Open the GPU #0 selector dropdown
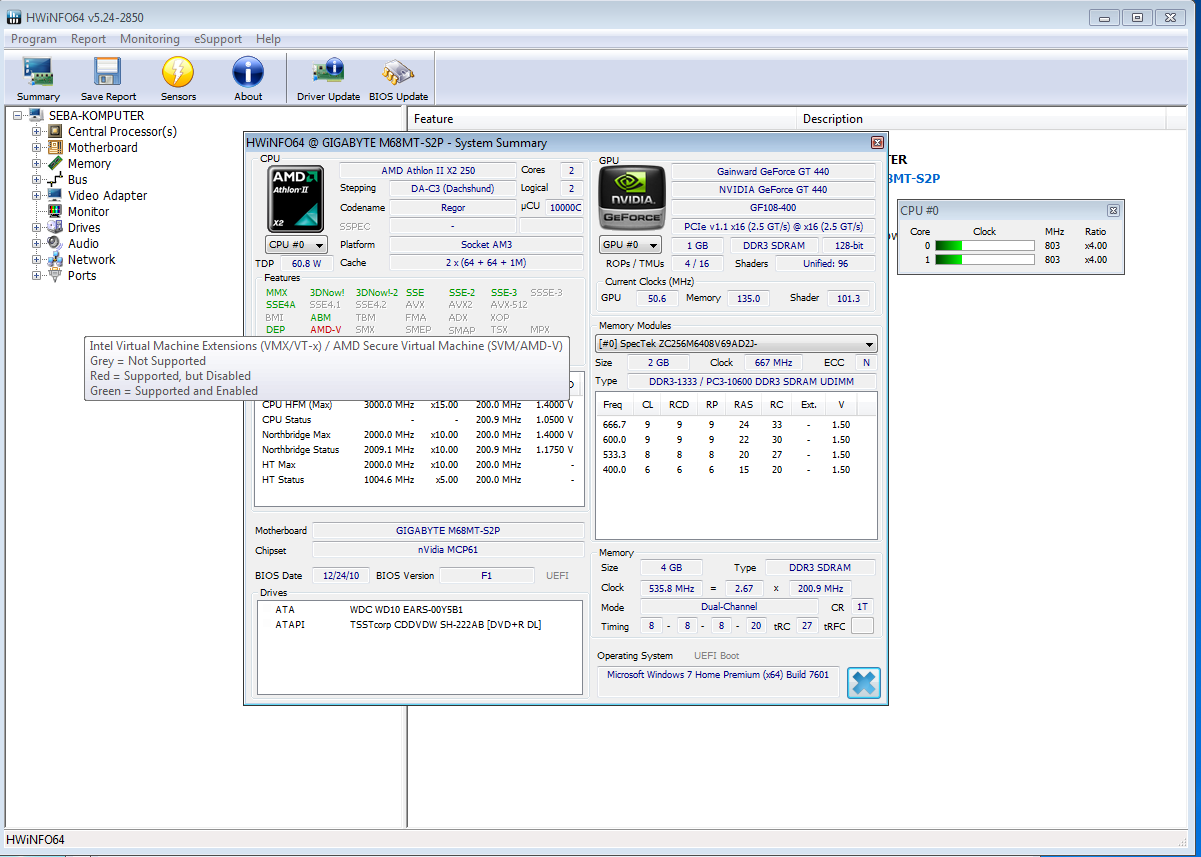Image resolution: width=1201 pixels, height=857 pixels. [630, 245]
